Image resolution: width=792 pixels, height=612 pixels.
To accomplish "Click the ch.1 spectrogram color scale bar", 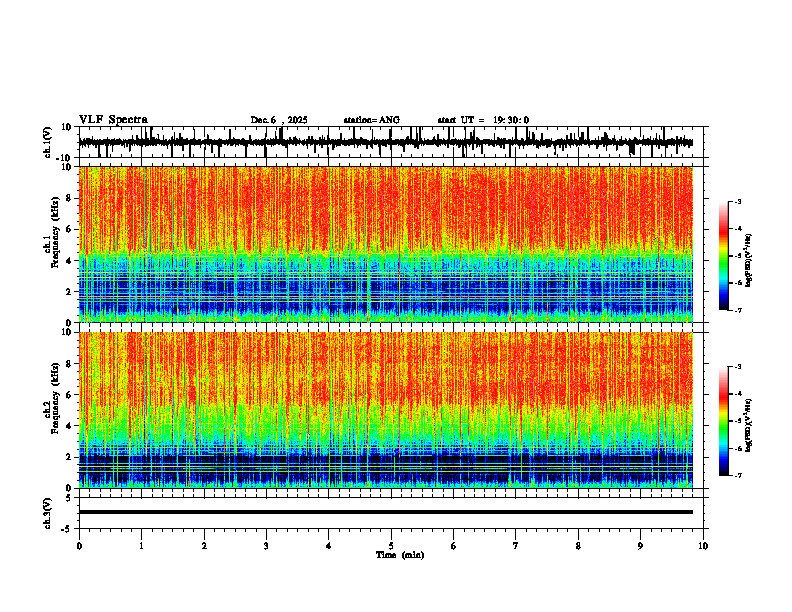I will coord(724,256).
